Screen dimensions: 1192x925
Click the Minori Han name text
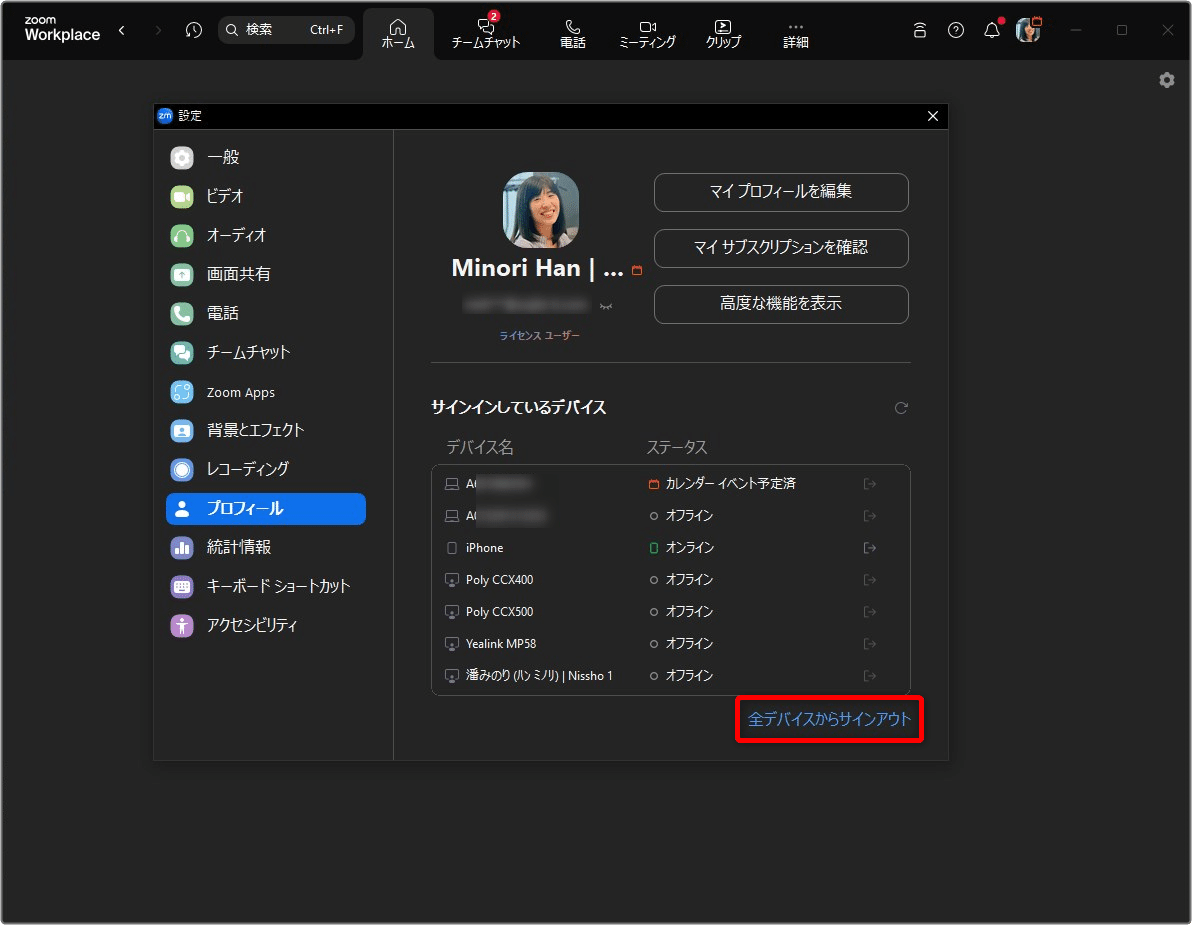tap(537, 268)
